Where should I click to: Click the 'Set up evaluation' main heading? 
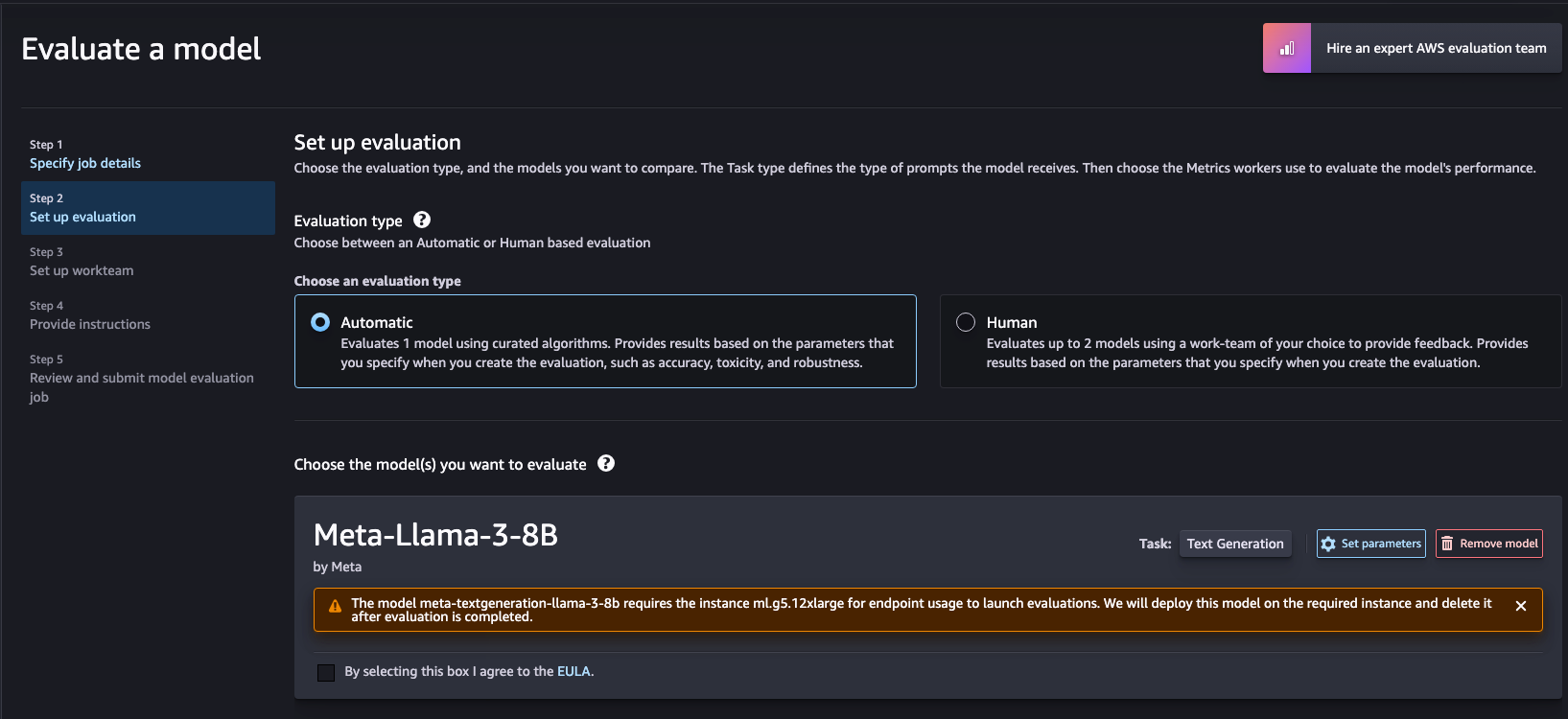pyautogui.click(x=378, y=142)
